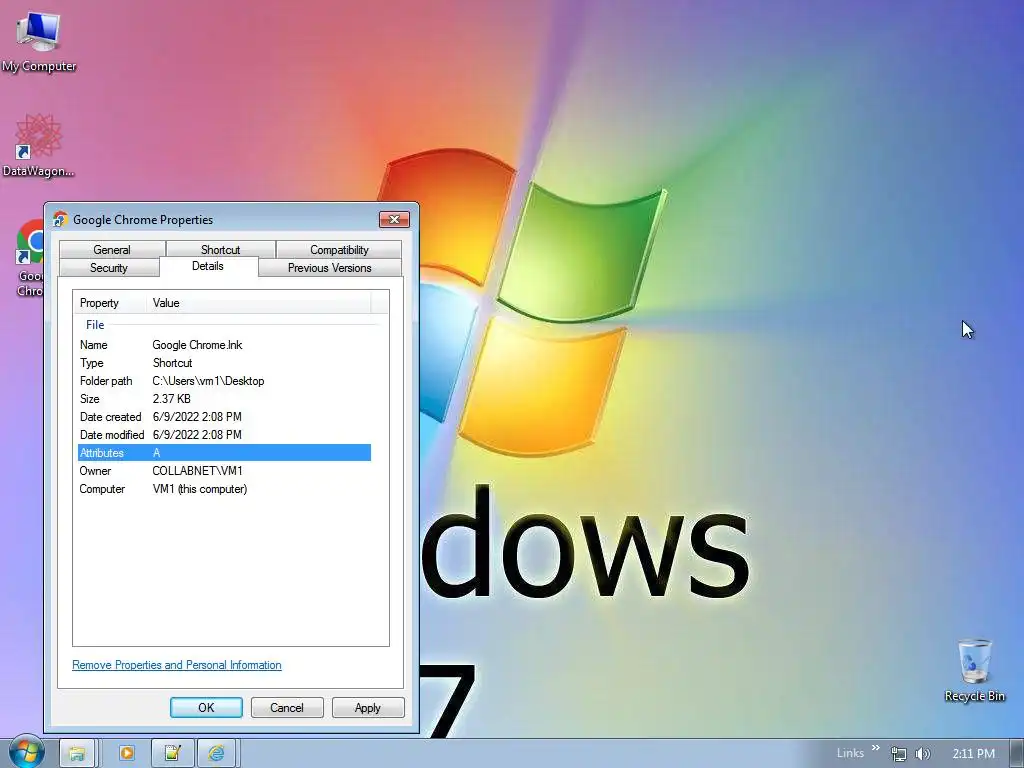
Task: Open the network tray icon
Action: pyautogui.click(x=899, y=754)
